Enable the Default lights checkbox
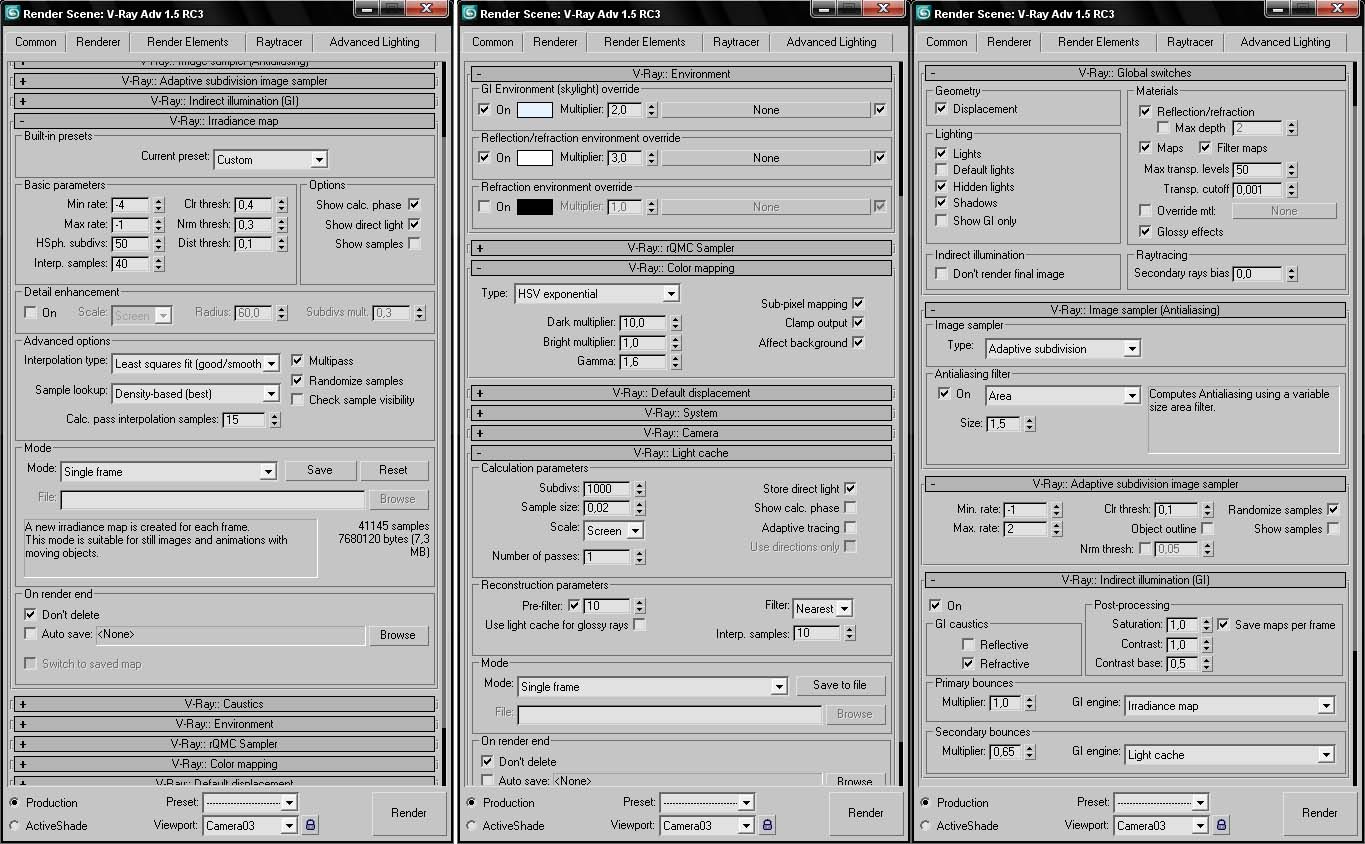1365x844 pixels. coord(941,170)
